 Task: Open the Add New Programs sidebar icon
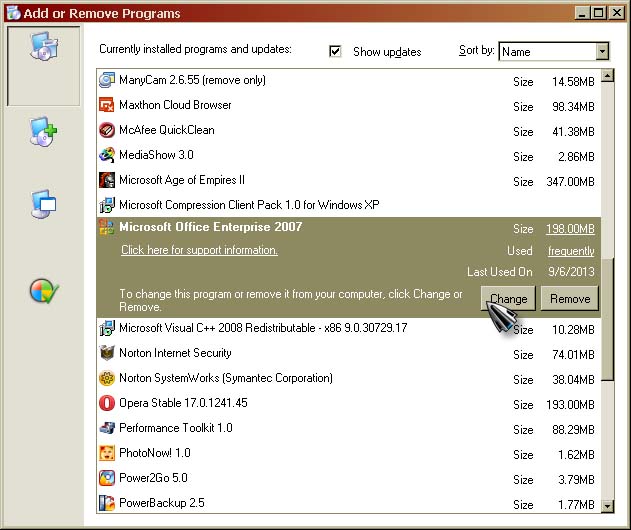[43, 132]
